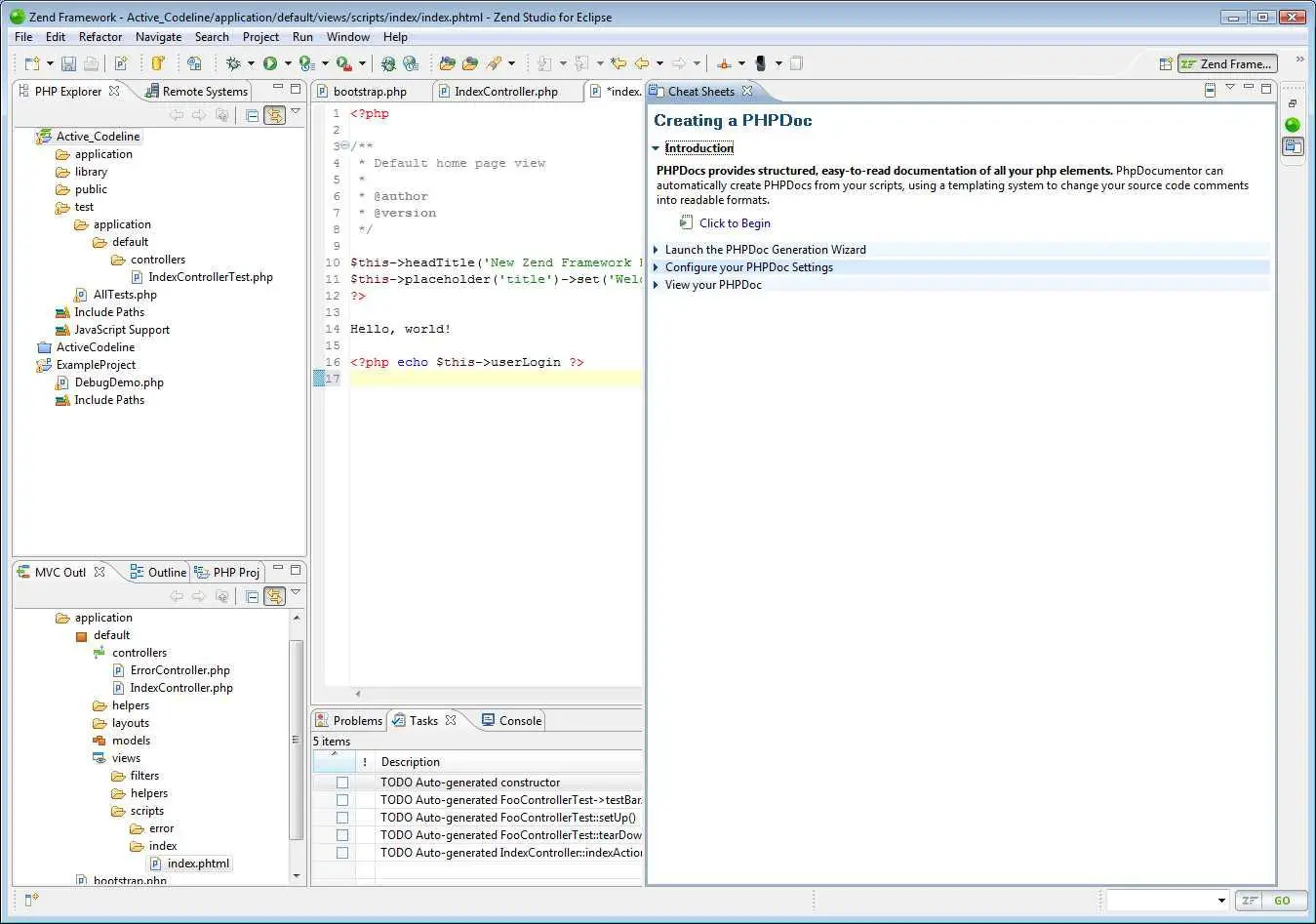Image resolution: width=1316 pixels, height=924 pixels.
Task: Click the Open Type toolbar folder icon
Action: [448, 63]
